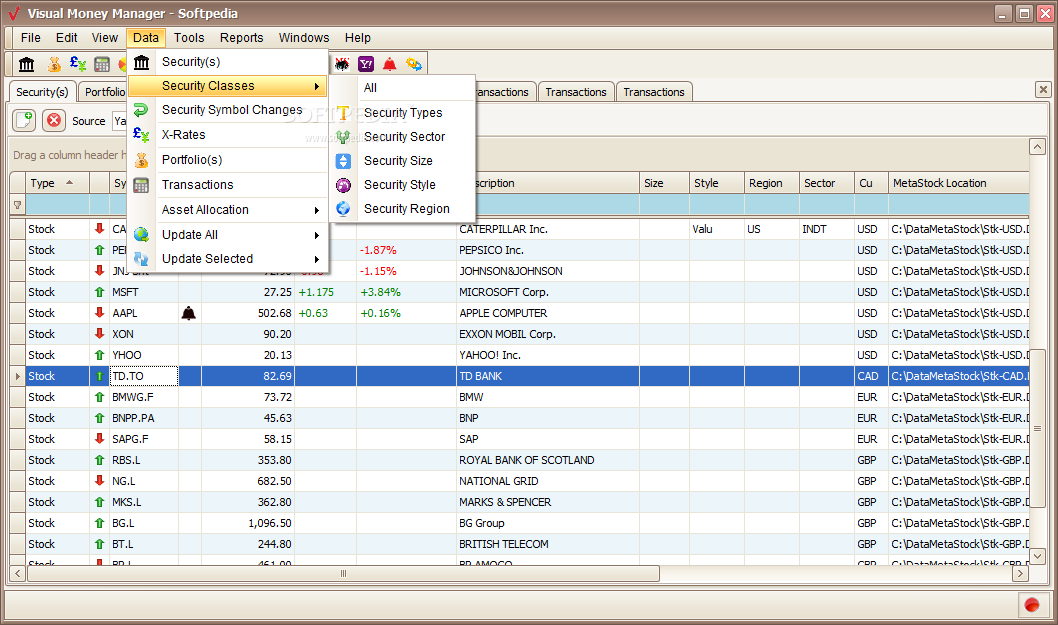Click the money bag icon beside Portfolio(s) menu item
The height and width of the screenshot is (625, 1058).
pos(141,160)
